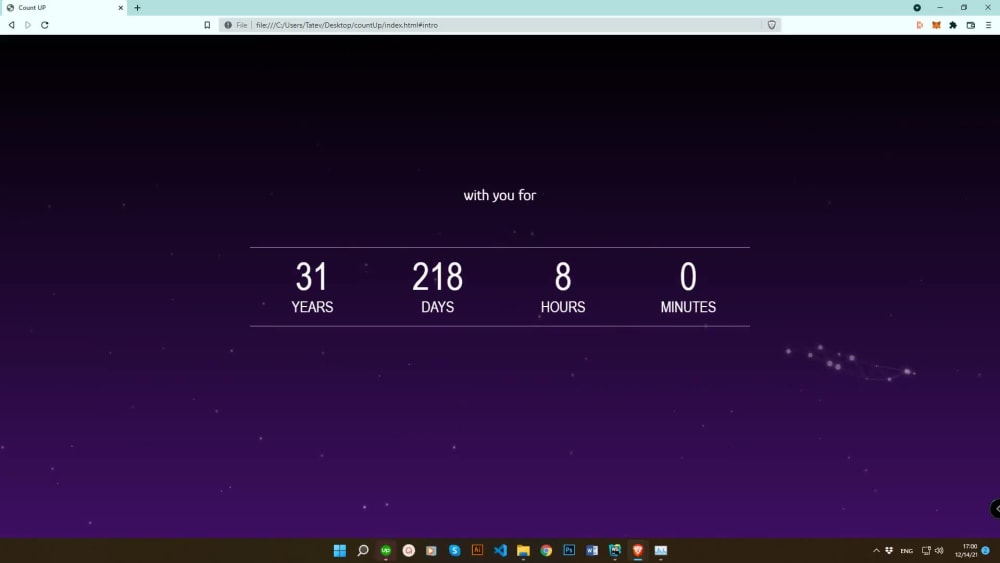Screen dimensions: 1000x563
Task: Open the MetaMask fox extension
Action: pyautogui.click(x=936, y=25)
